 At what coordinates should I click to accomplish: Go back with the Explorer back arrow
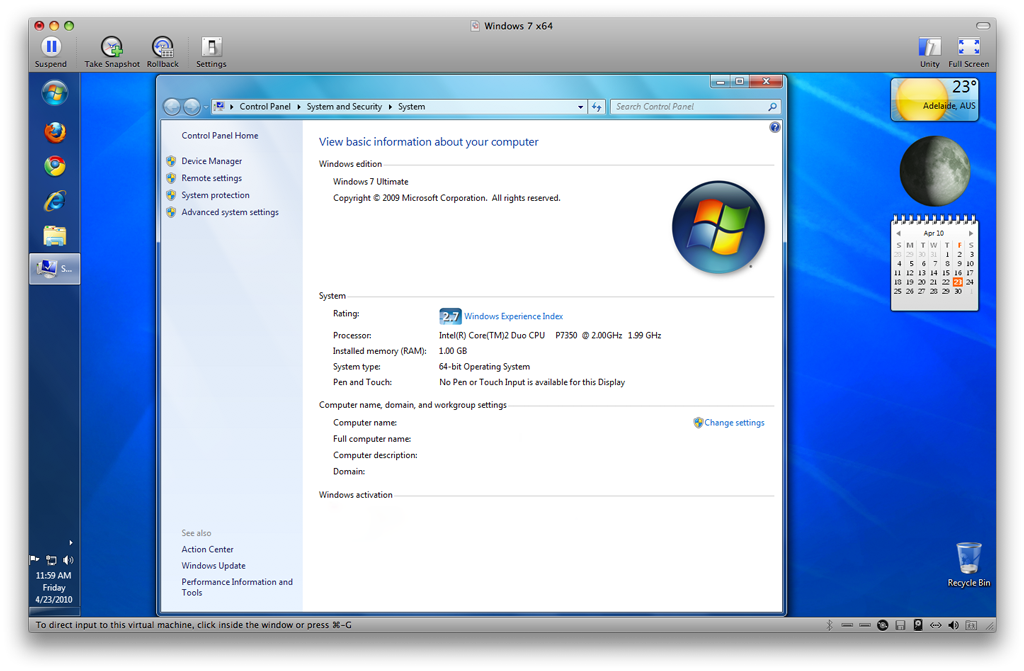172,106
